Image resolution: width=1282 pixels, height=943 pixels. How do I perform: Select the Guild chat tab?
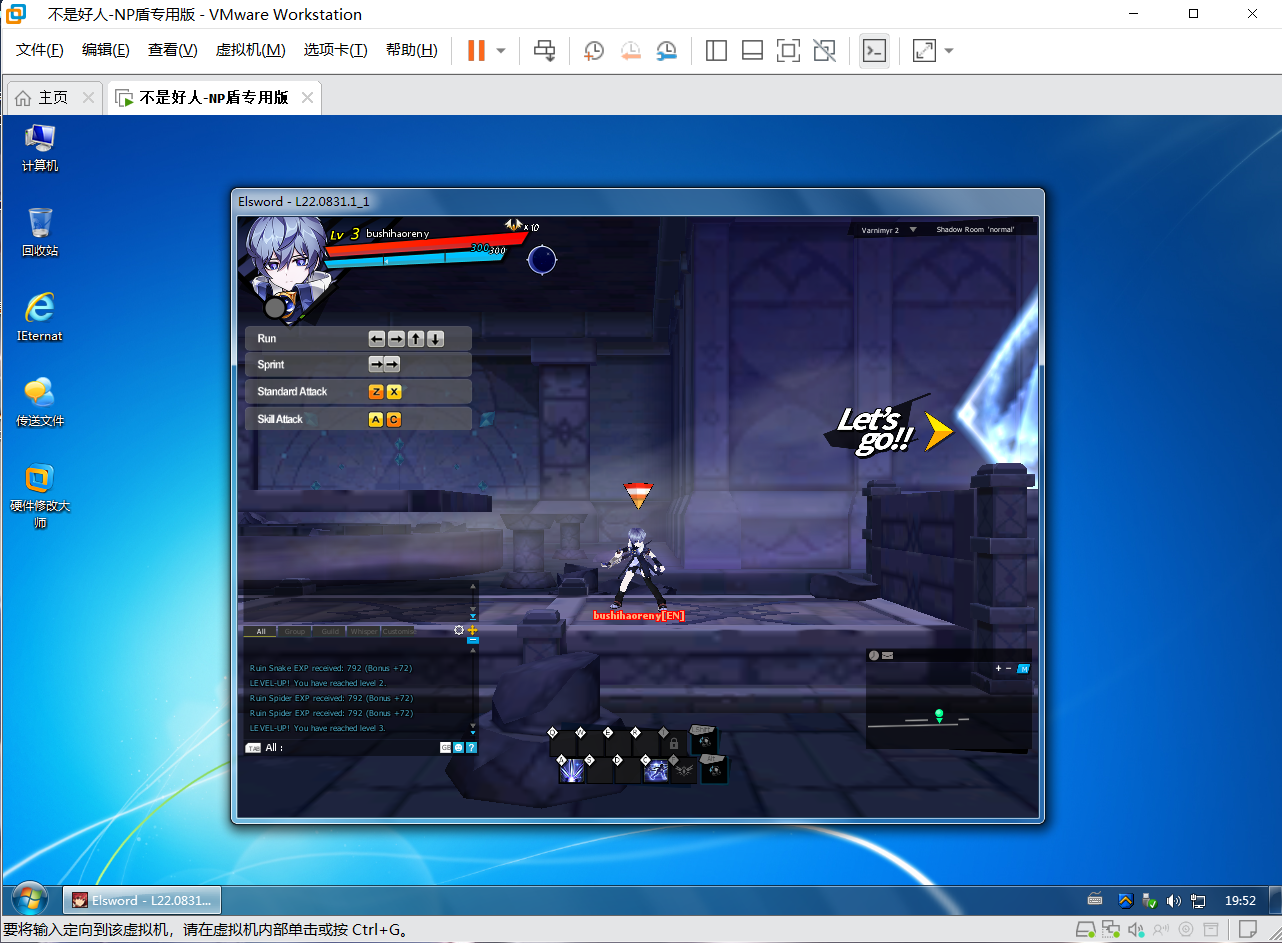330,631
